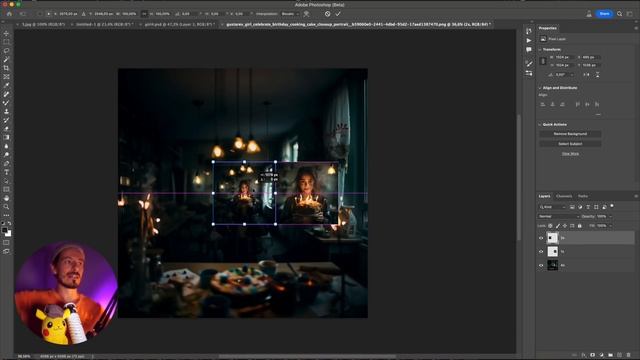Click the Home icon in options bar
This screenshot has height=360, width=640.
(x=9, y=14)
